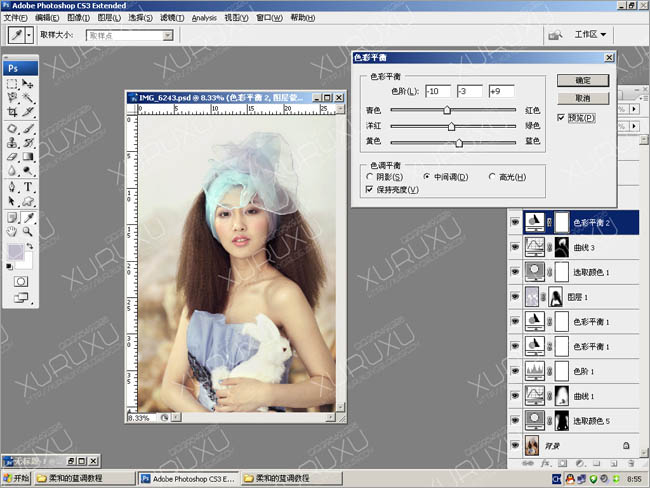Screen dimensions: 650x488
Task: Open the 滤镜 (Filter) menu
Action: 171,18
